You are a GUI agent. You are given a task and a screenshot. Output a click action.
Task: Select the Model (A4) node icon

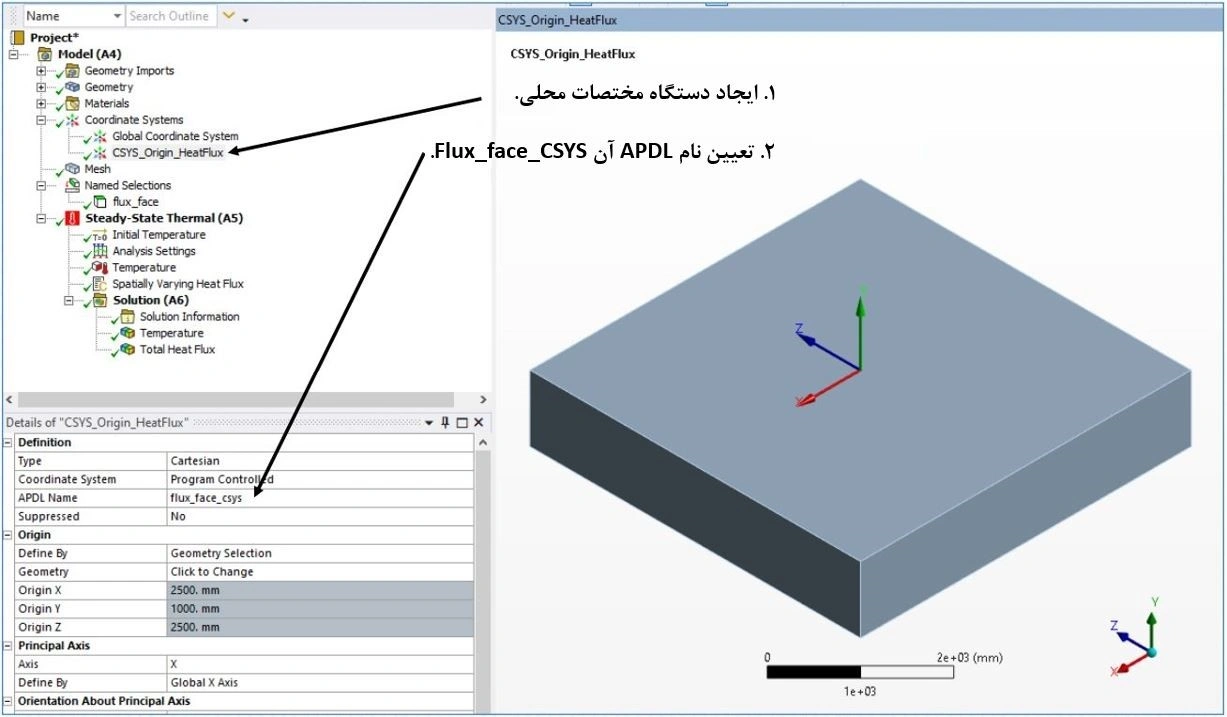point(45,54)
